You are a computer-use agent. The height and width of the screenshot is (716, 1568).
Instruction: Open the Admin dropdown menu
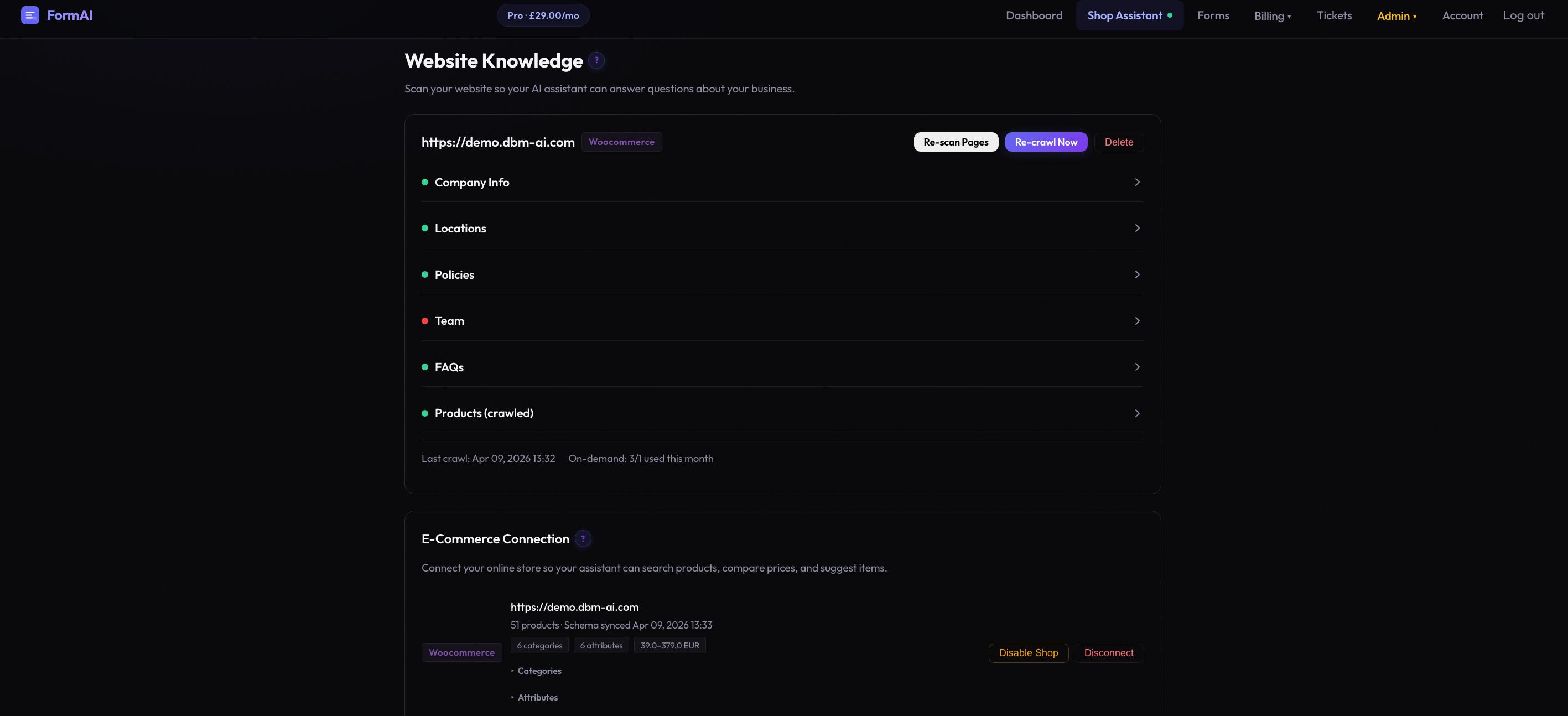tap(1396, 15)
